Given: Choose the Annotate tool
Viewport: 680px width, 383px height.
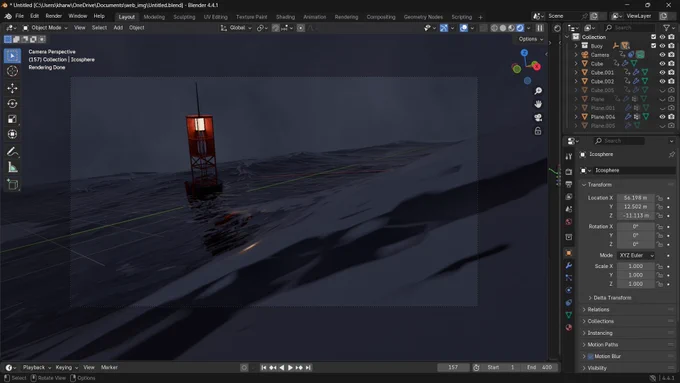Looking at the screenshot, I should 12,152.
